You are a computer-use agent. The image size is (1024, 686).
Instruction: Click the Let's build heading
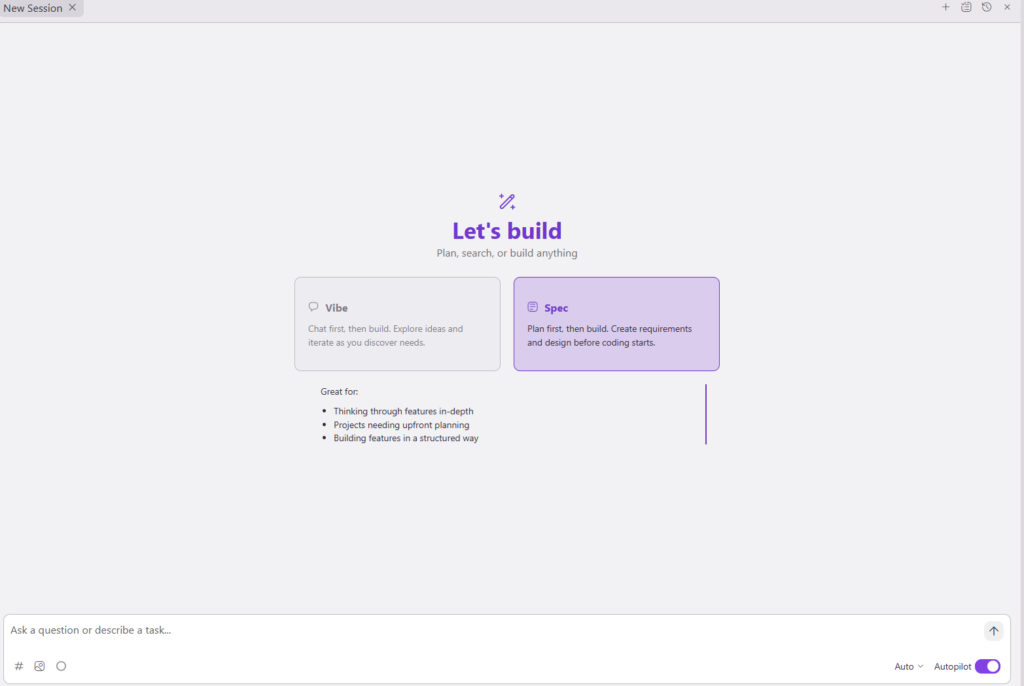(507, 231)
